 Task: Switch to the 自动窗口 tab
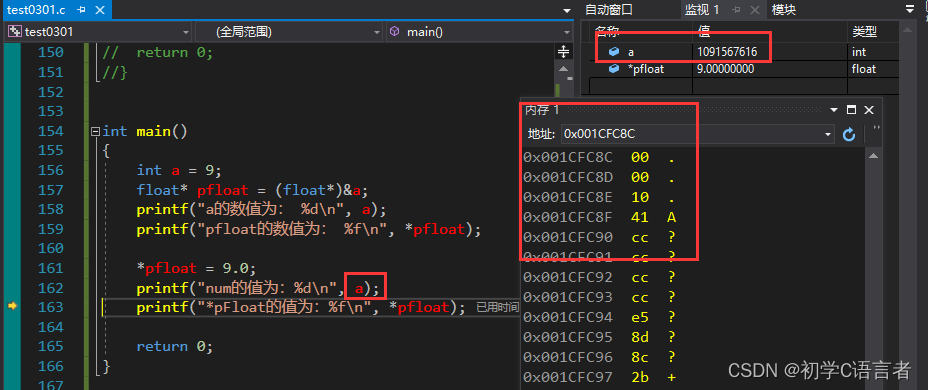coord(609,9)
